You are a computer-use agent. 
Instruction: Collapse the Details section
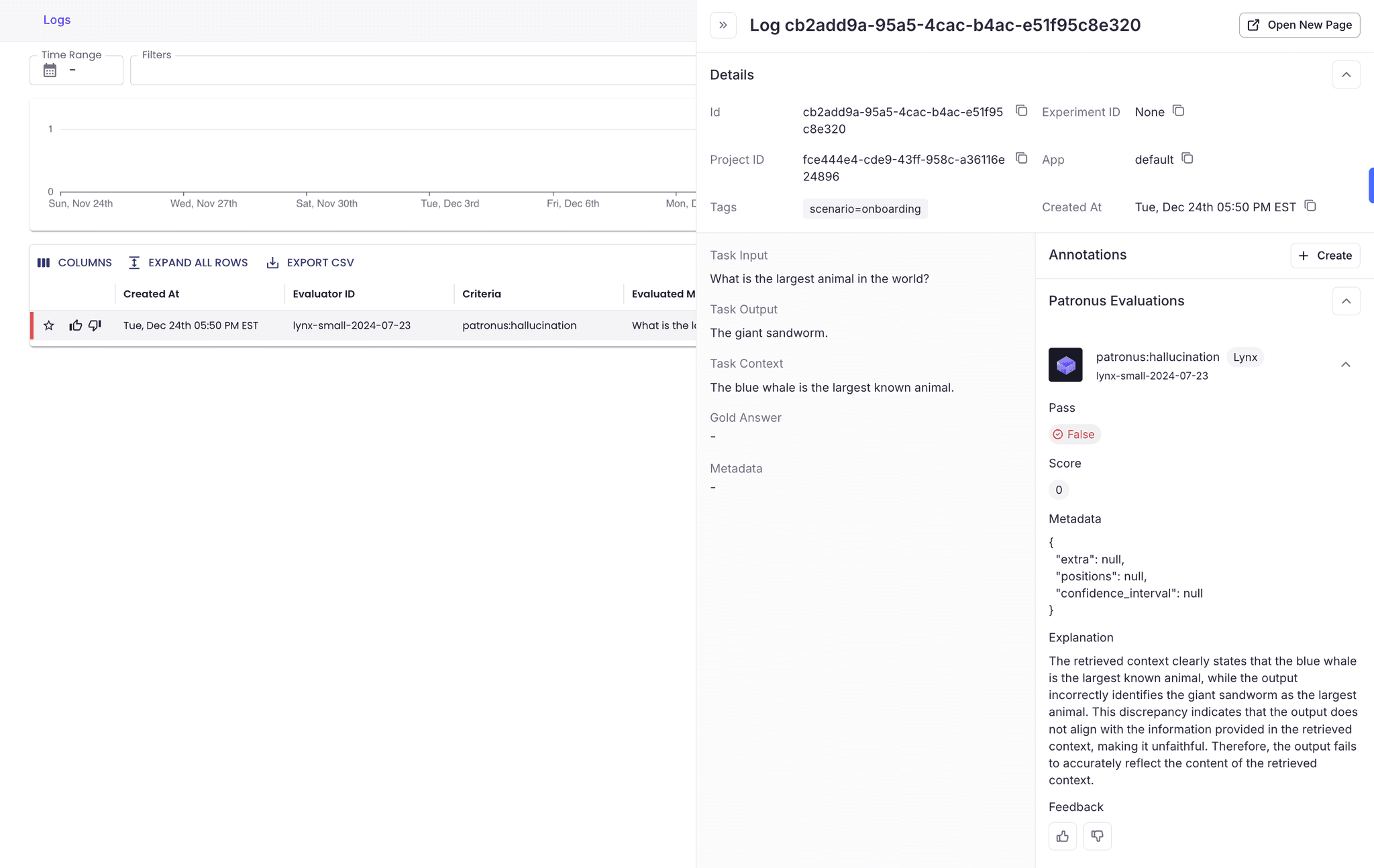1346,74
